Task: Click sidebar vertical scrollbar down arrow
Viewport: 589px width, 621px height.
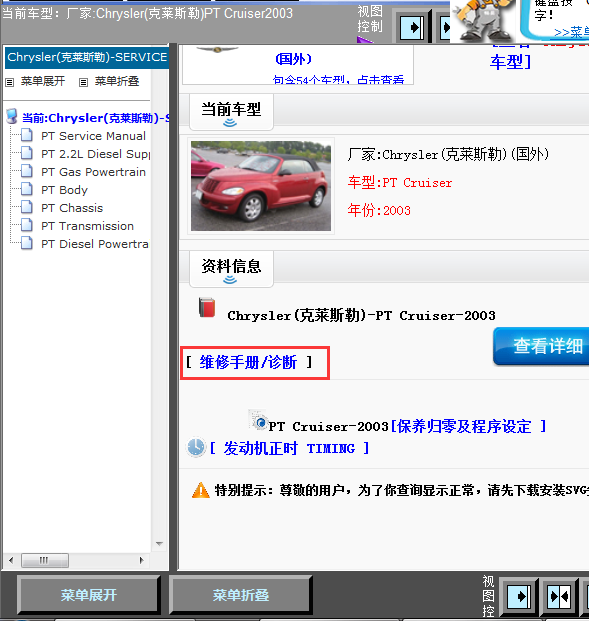Action: (160, 544)
